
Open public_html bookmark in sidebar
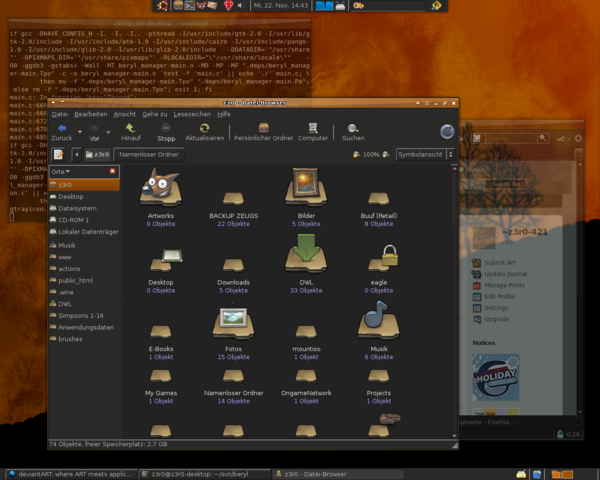click(x=84, y=280)
